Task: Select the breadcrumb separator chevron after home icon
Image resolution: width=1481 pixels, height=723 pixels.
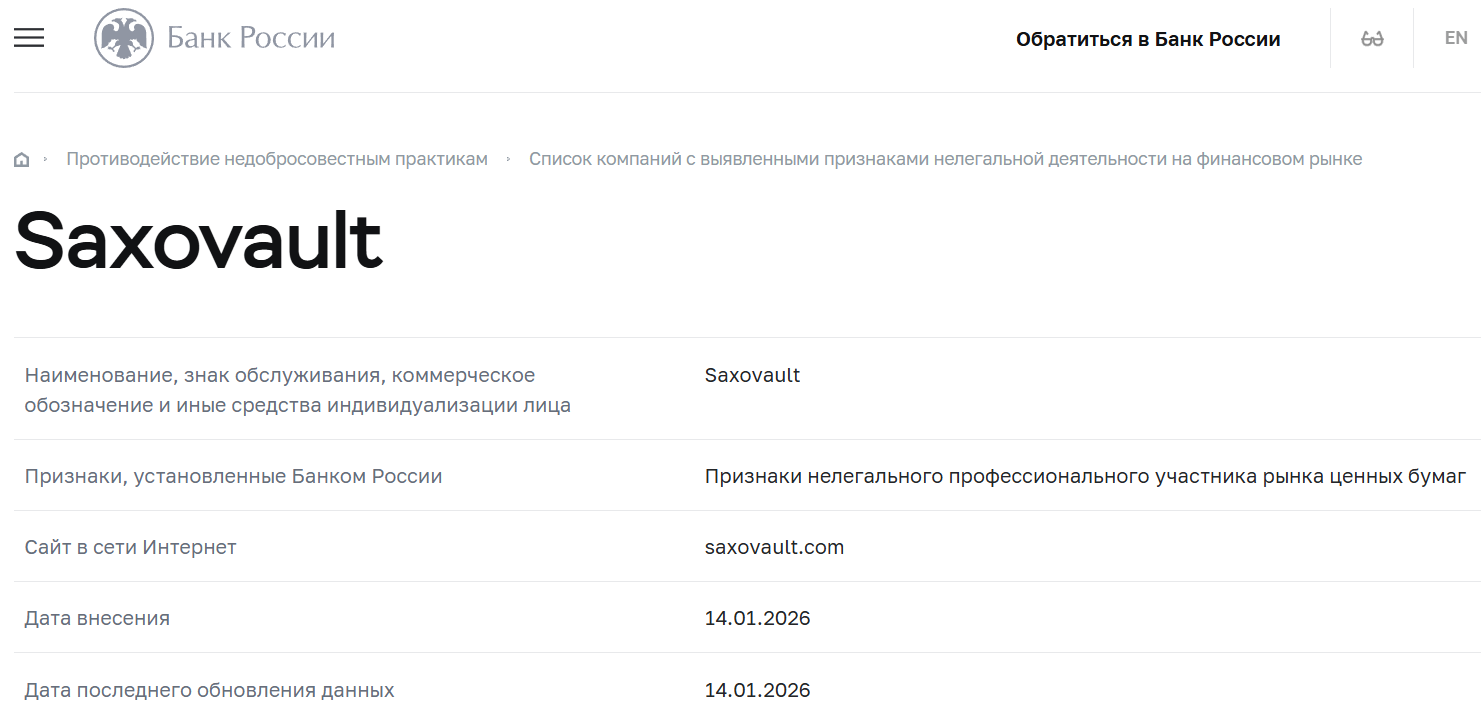Action: point(45,158)
